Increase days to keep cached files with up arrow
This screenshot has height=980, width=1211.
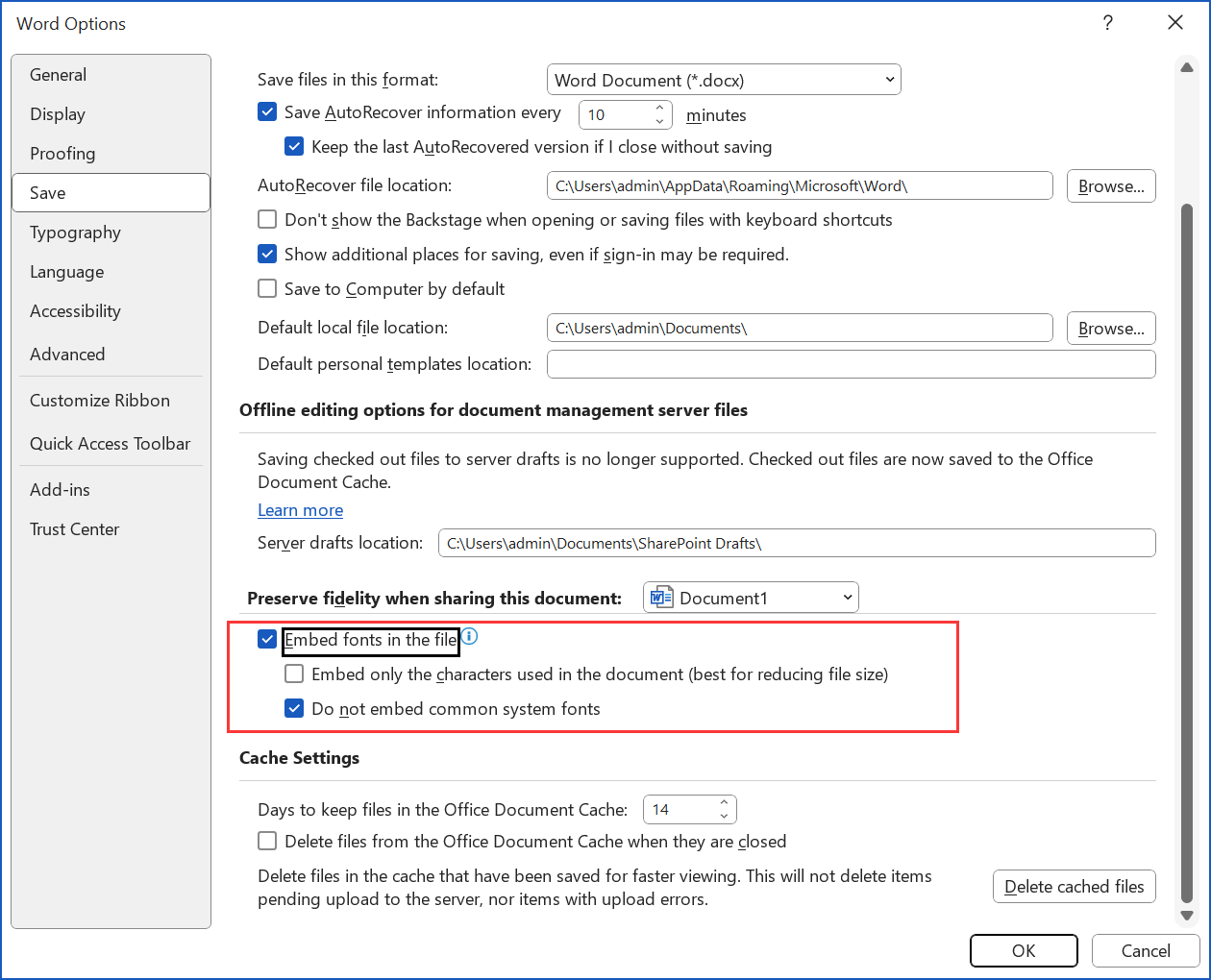pos(726,802)
